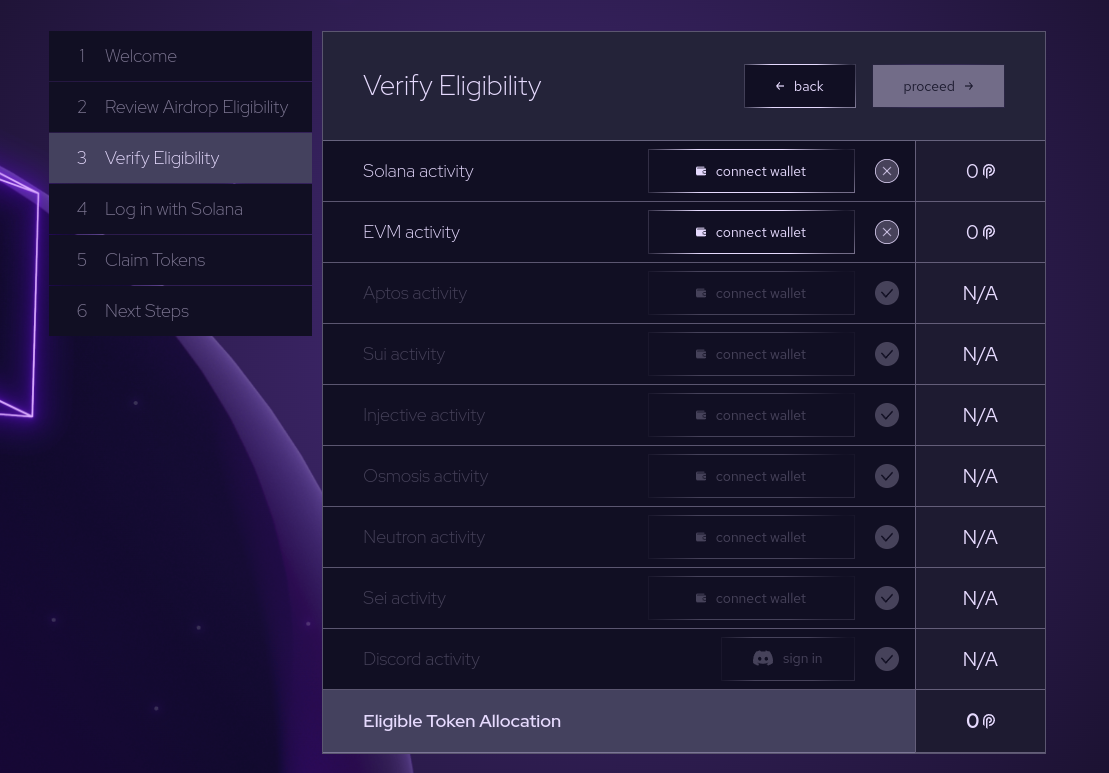1109x773 pixels.
Task: Go back to the previous step
Action: click(799, 86)
